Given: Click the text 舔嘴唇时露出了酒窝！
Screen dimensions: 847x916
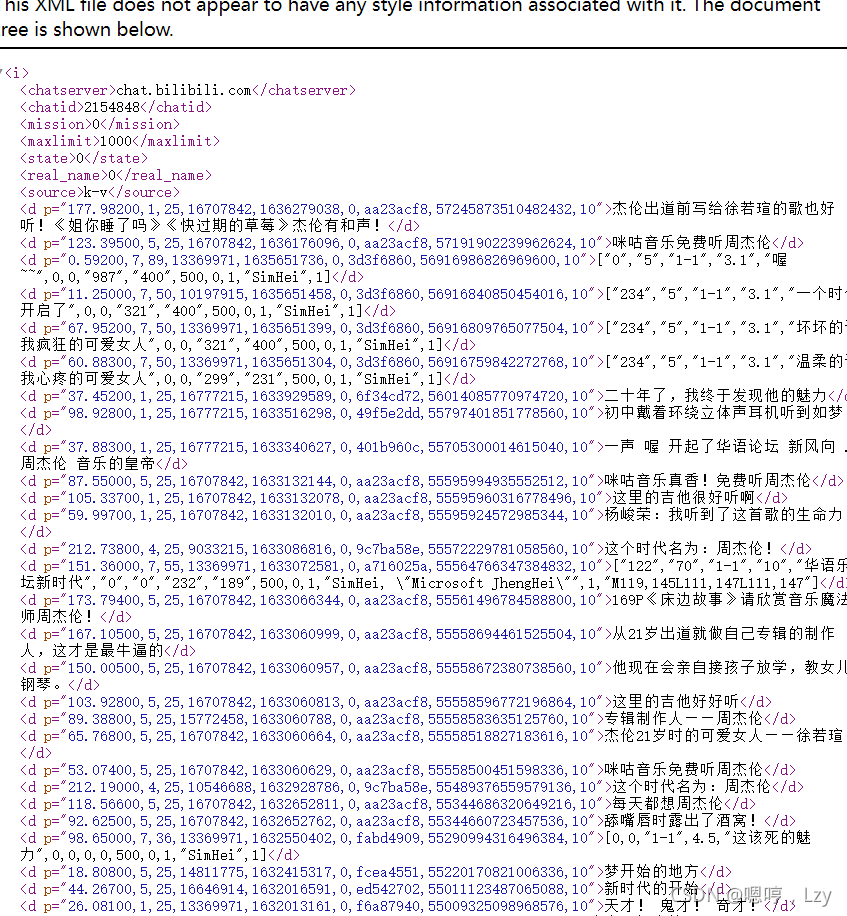Looking at the screenshot, I should point(683,821).
